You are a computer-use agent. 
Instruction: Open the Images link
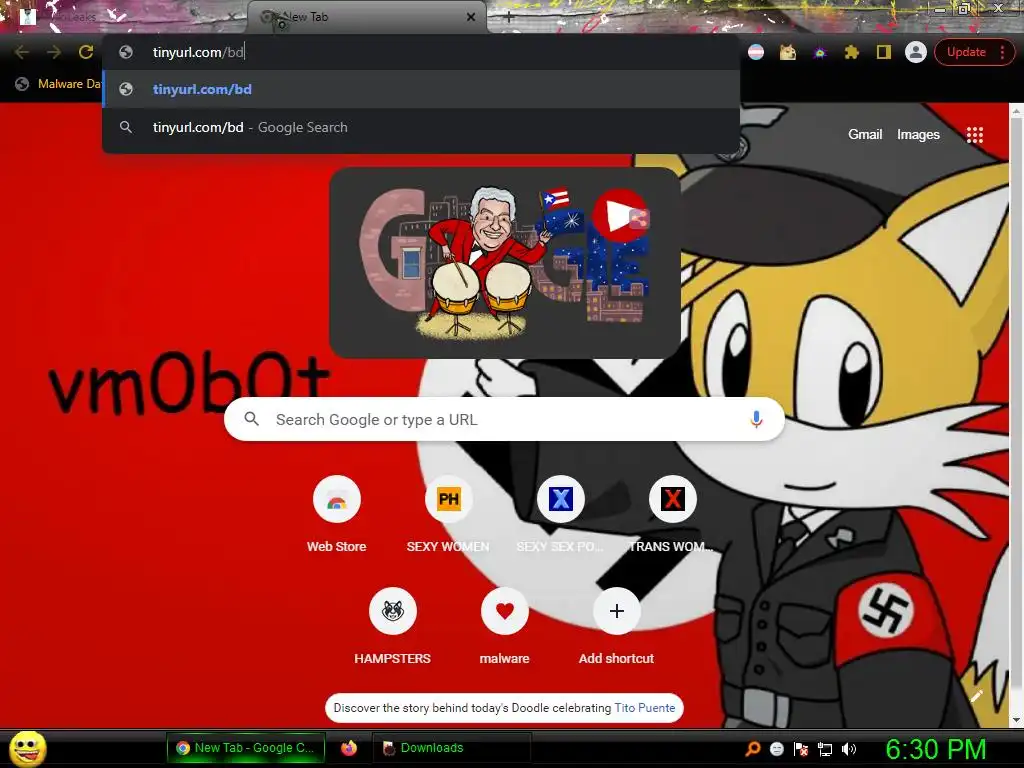(918, 135)
